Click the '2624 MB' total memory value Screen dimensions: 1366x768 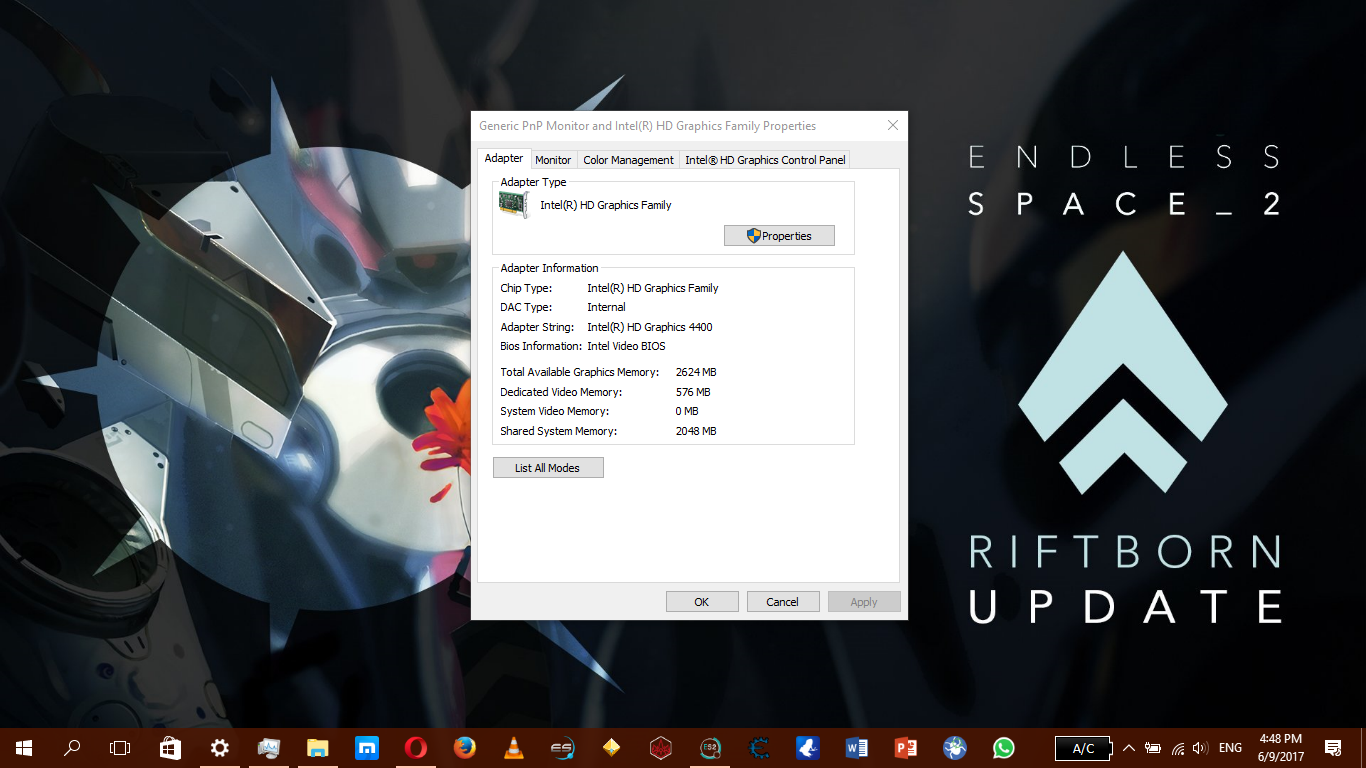pos(696,372)
